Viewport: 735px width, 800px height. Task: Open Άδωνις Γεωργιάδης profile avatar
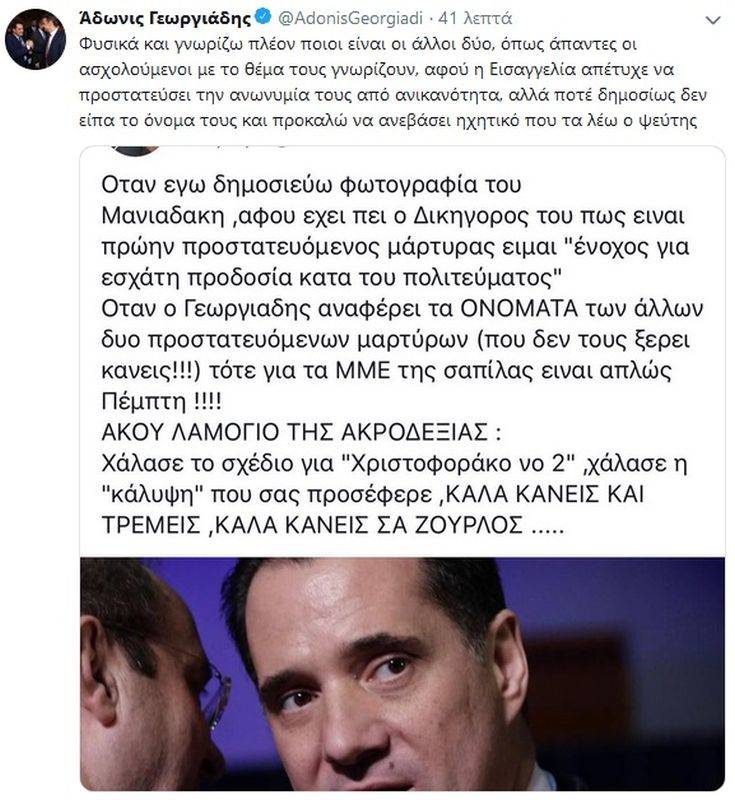[x=35, y=39]
